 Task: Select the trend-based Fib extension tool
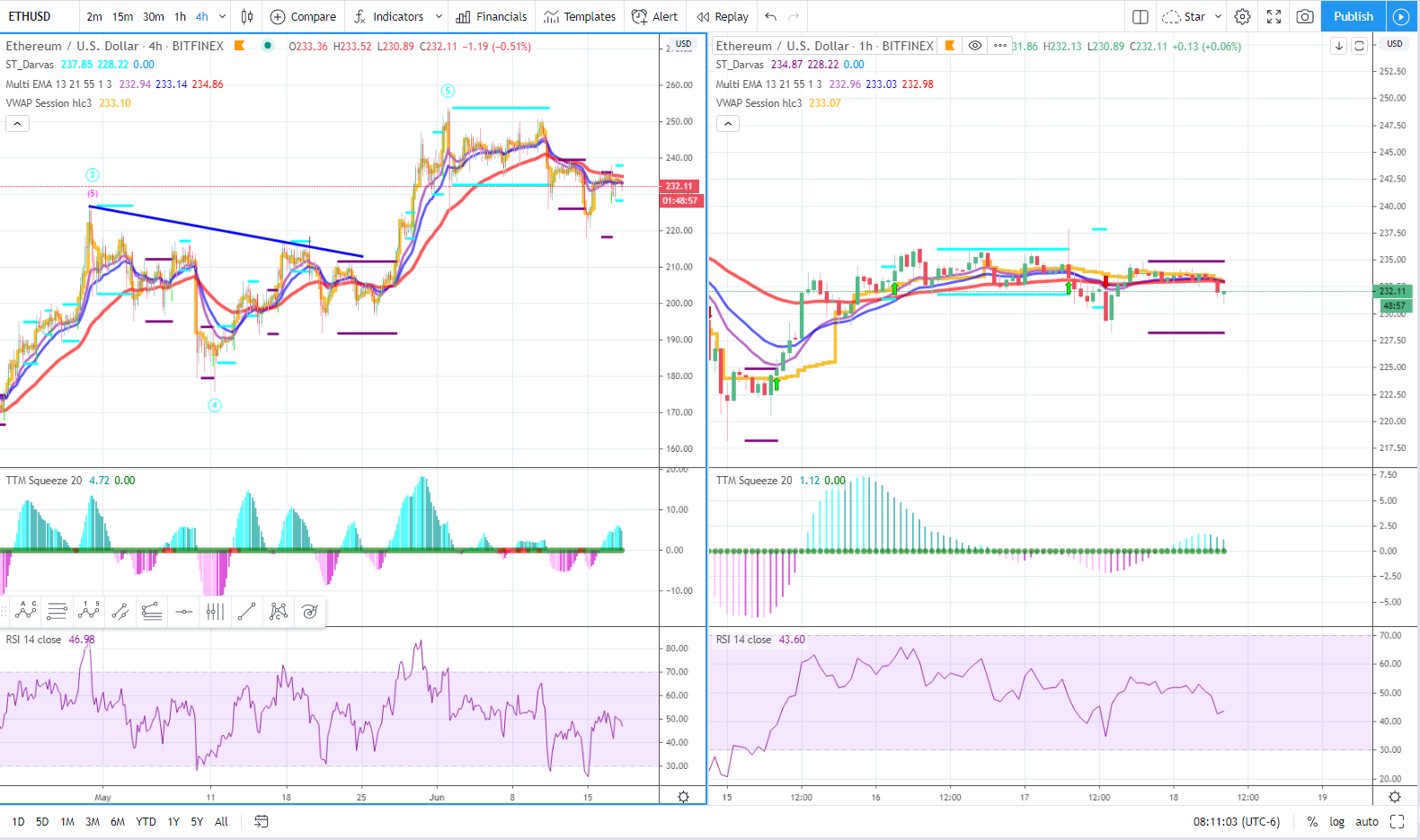(152, 612)
